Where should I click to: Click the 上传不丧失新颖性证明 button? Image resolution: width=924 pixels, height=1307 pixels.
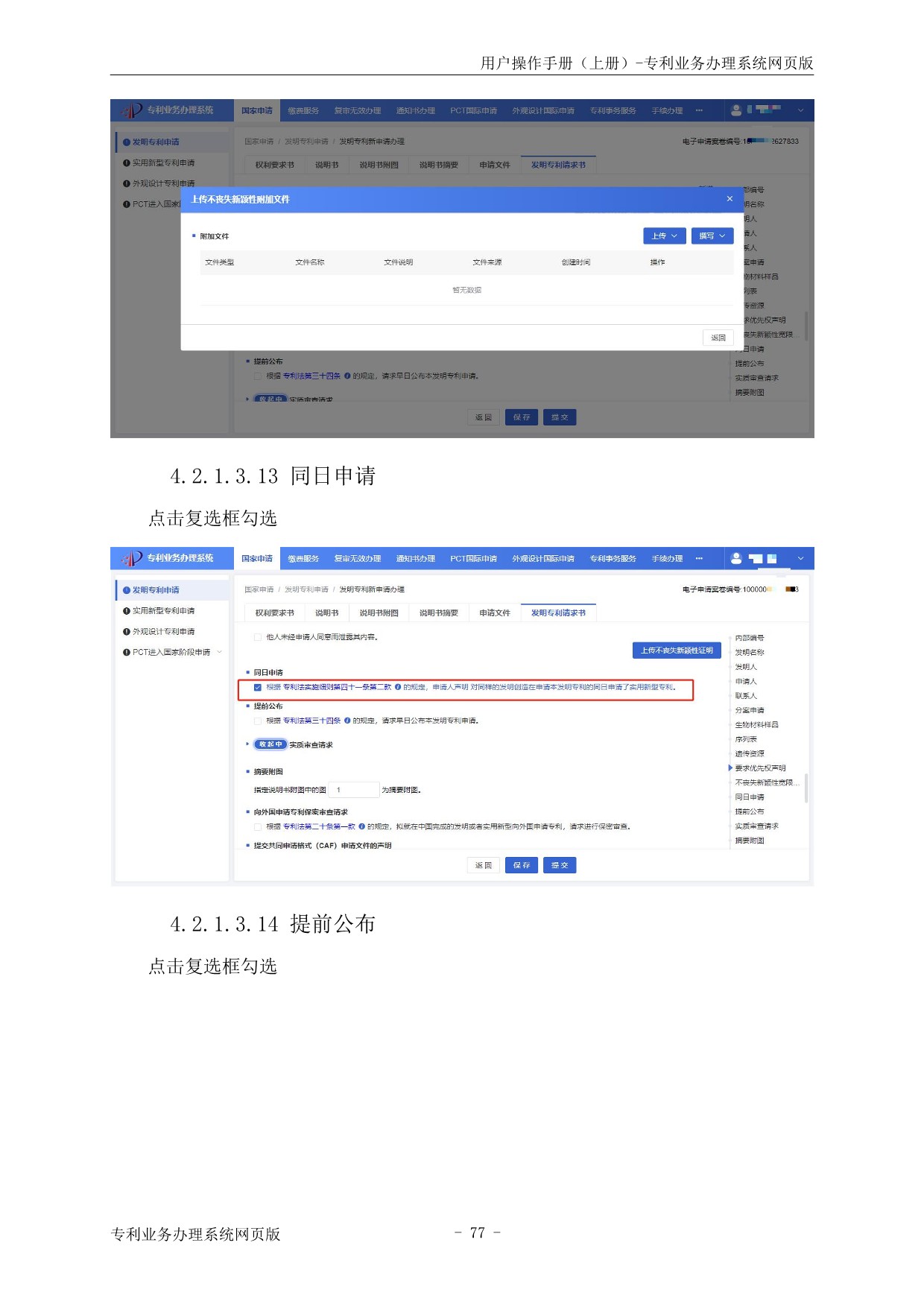677,651
